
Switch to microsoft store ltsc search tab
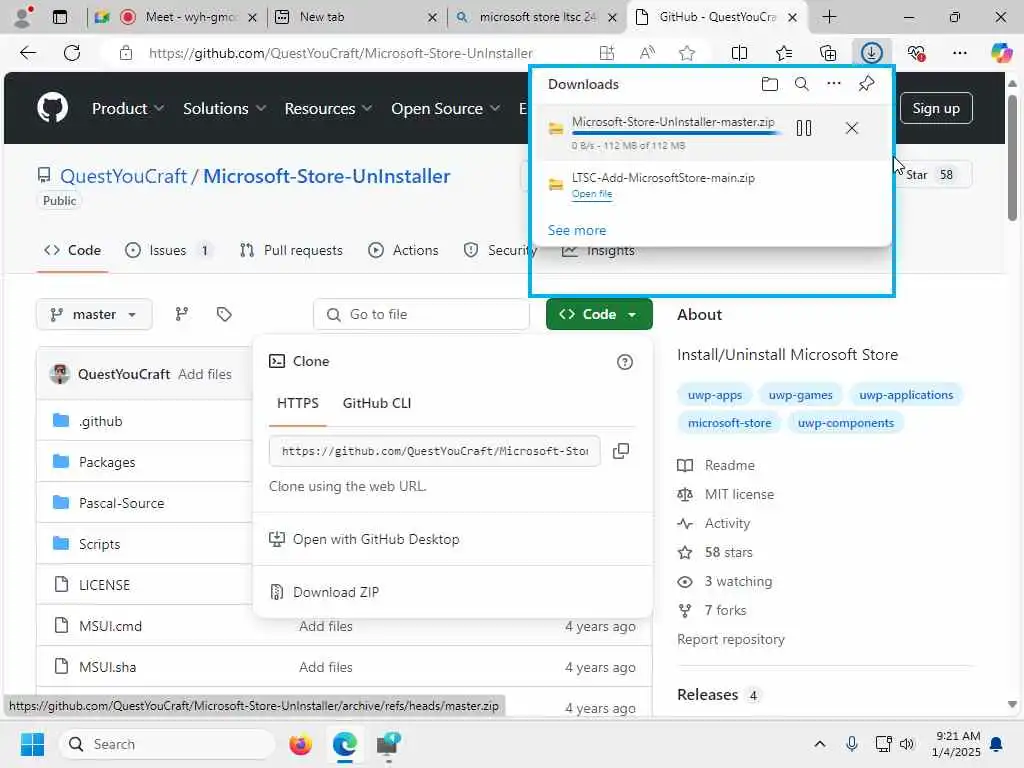(536, 17)
